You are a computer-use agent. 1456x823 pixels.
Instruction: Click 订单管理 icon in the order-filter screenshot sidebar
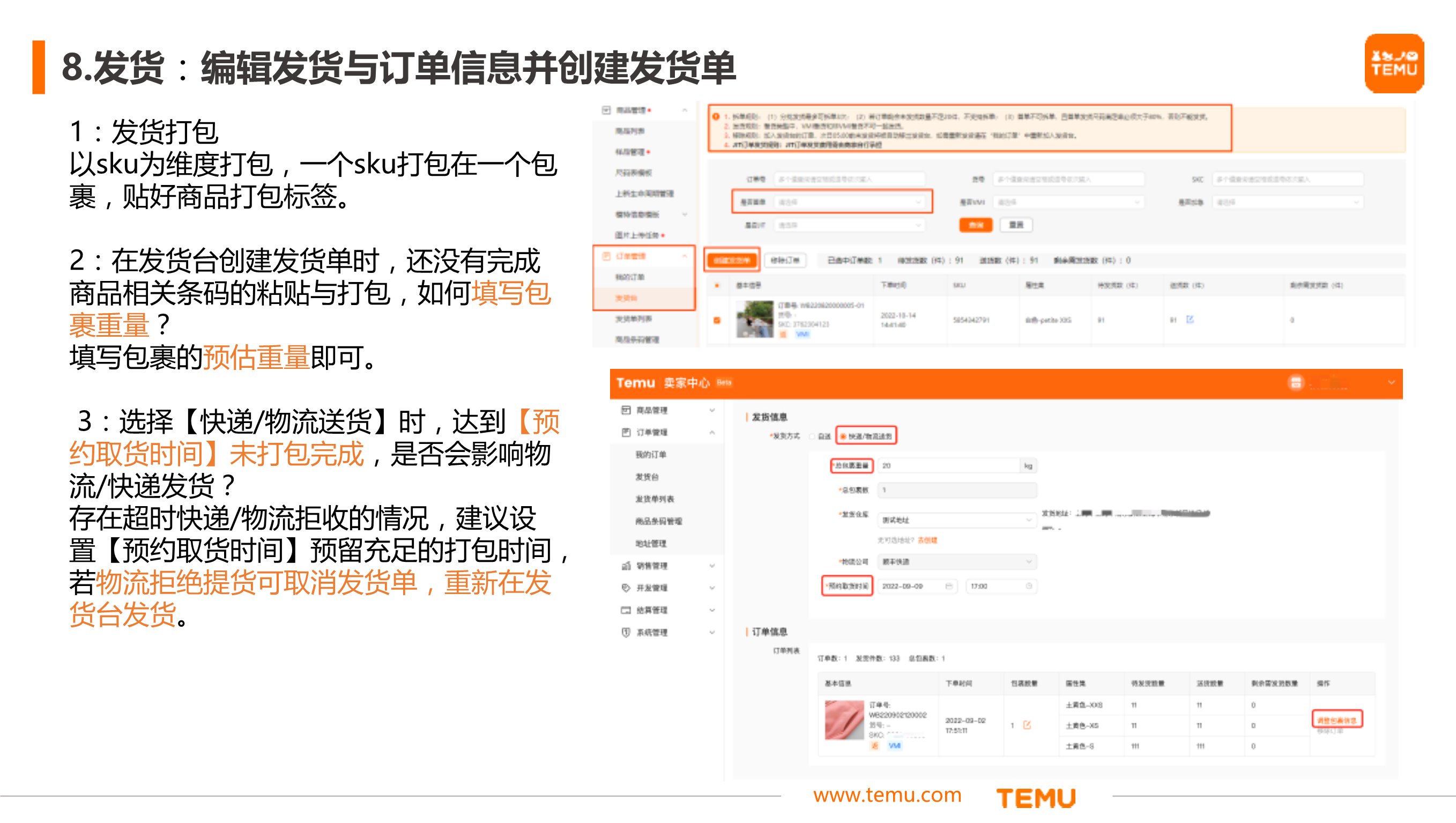pos(606,256)
